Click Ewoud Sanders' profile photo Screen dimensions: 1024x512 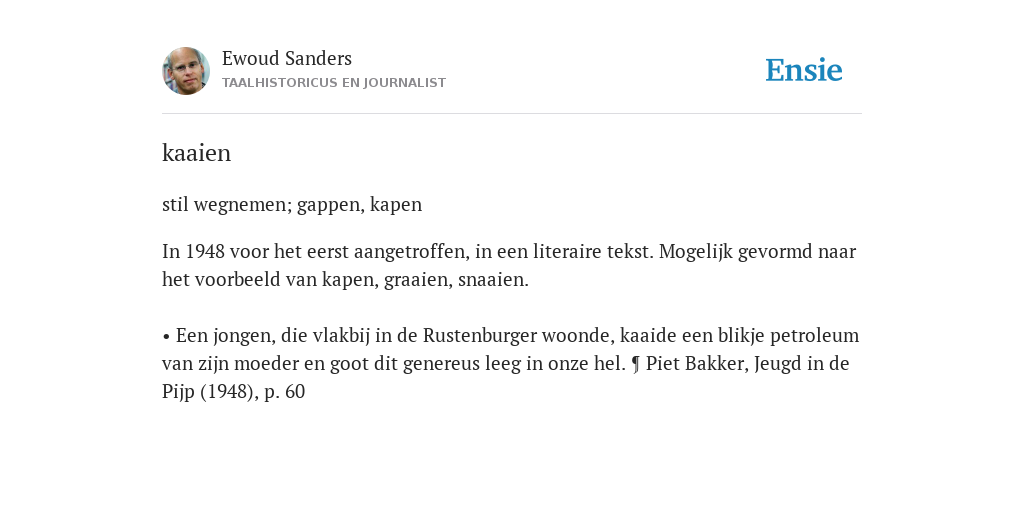pos(186,71)
